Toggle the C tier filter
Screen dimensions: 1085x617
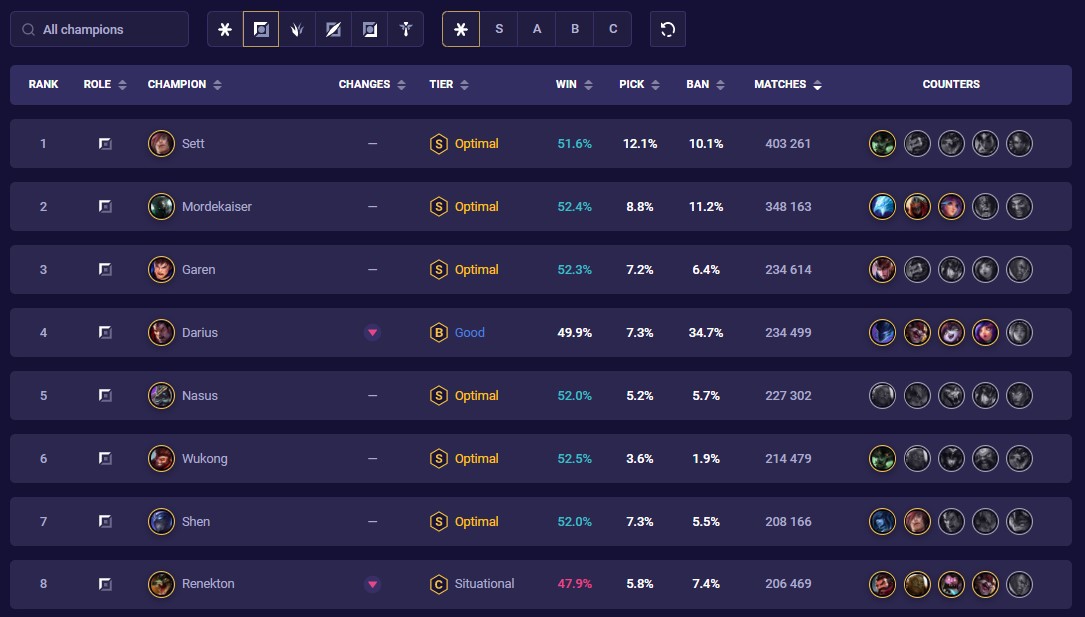click(613, 29)
